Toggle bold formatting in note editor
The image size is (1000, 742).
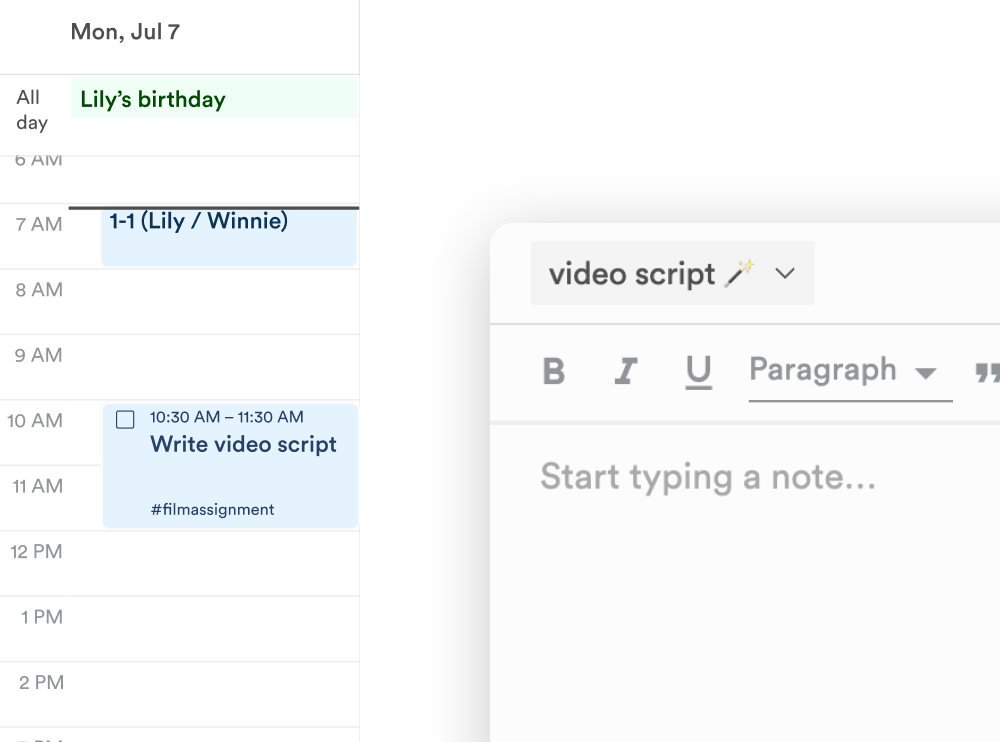click(553, 372)
